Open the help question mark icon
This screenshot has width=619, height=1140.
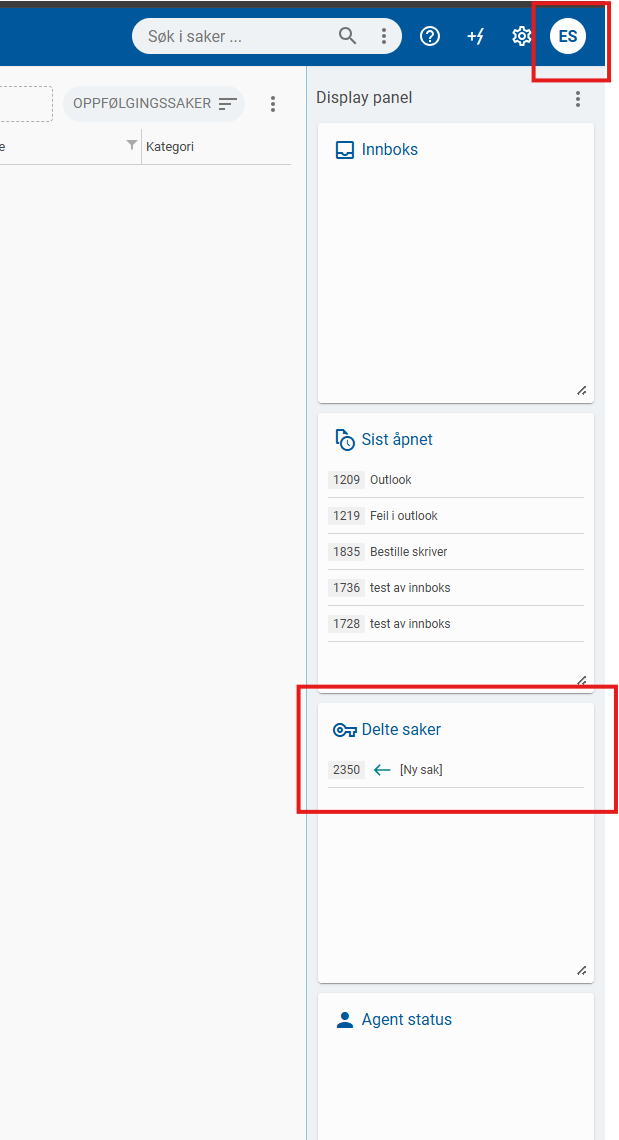[x=430, y=37]
